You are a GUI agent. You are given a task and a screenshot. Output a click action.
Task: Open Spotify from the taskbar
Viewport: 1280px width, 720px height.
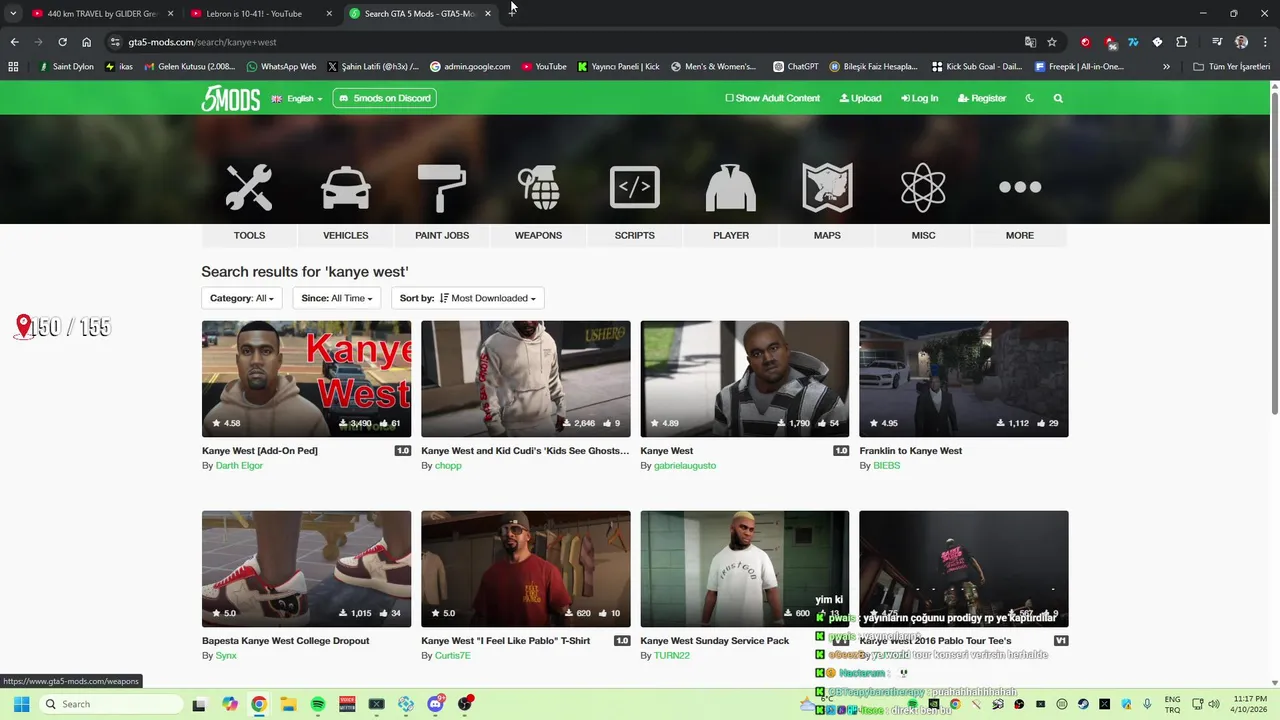tap(318, 704)
